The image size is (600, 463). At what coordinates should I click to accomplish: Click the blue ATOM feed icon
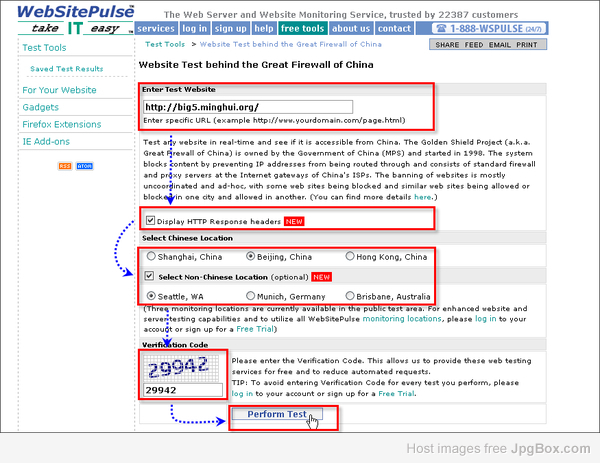(85, 166)
